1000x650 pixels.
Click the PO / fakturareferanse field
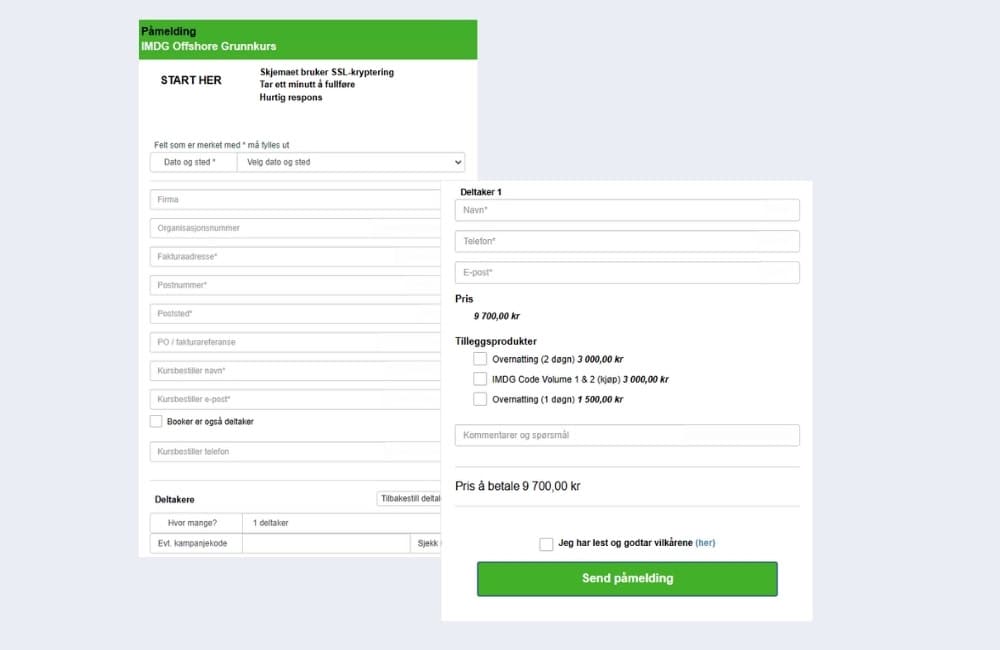click(295, 342)
